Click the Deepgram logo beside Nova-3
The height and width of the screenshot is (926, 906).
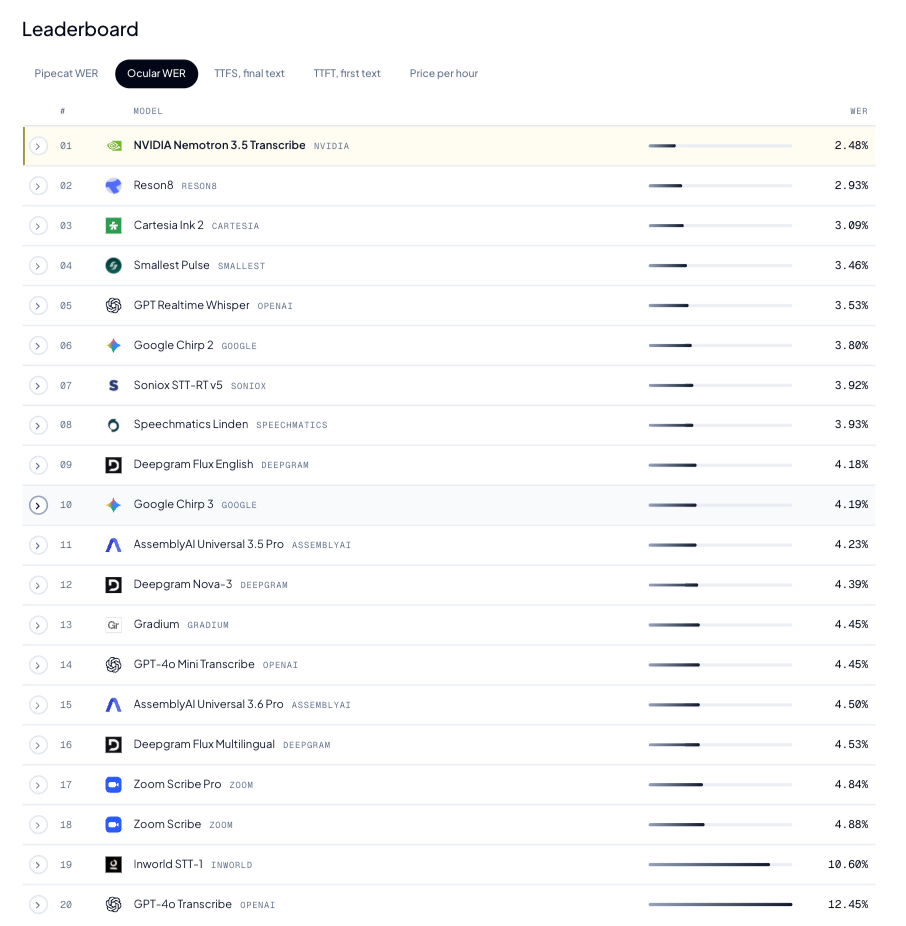[113, 585]
